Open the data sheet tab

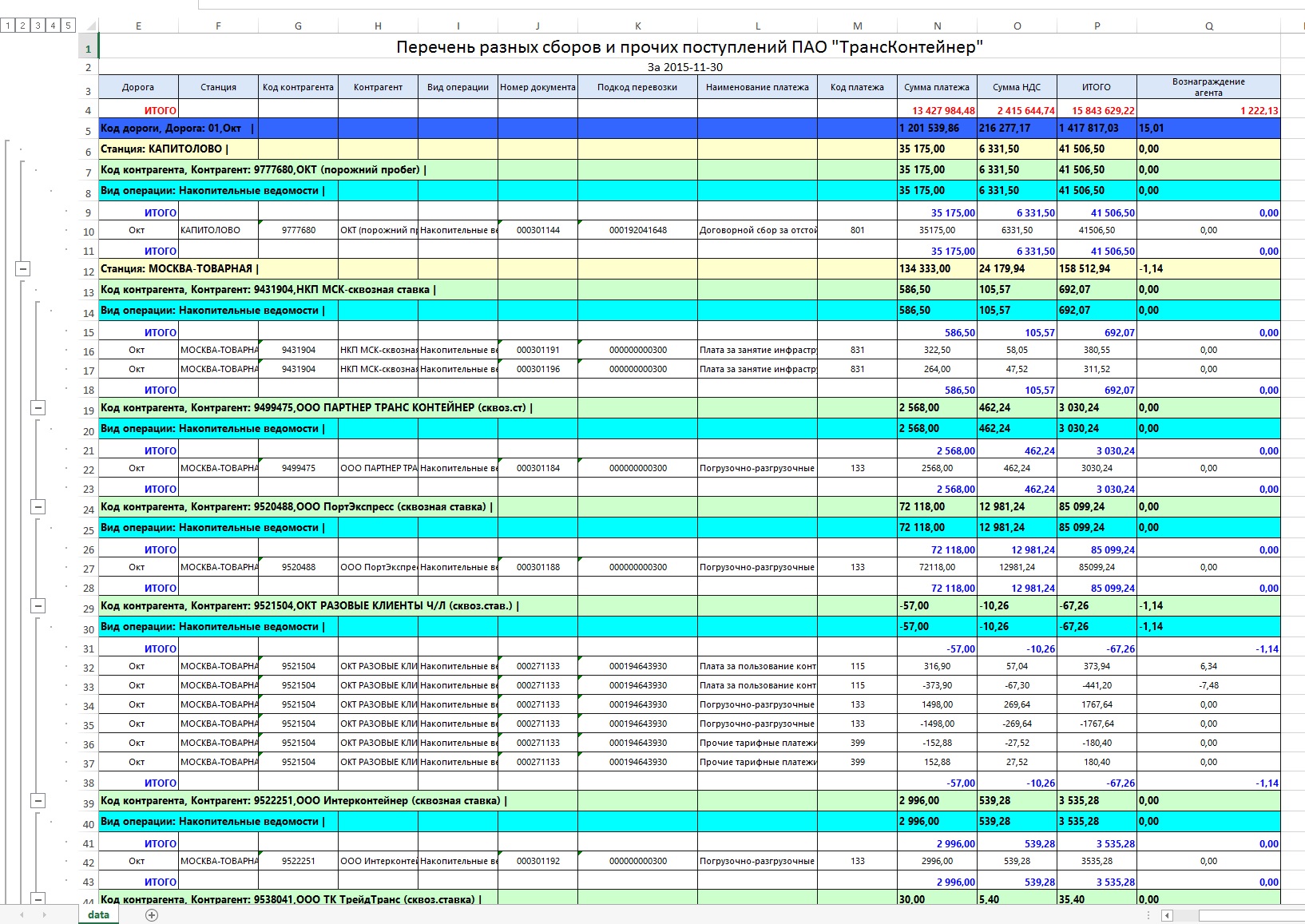tap(98, 915)
